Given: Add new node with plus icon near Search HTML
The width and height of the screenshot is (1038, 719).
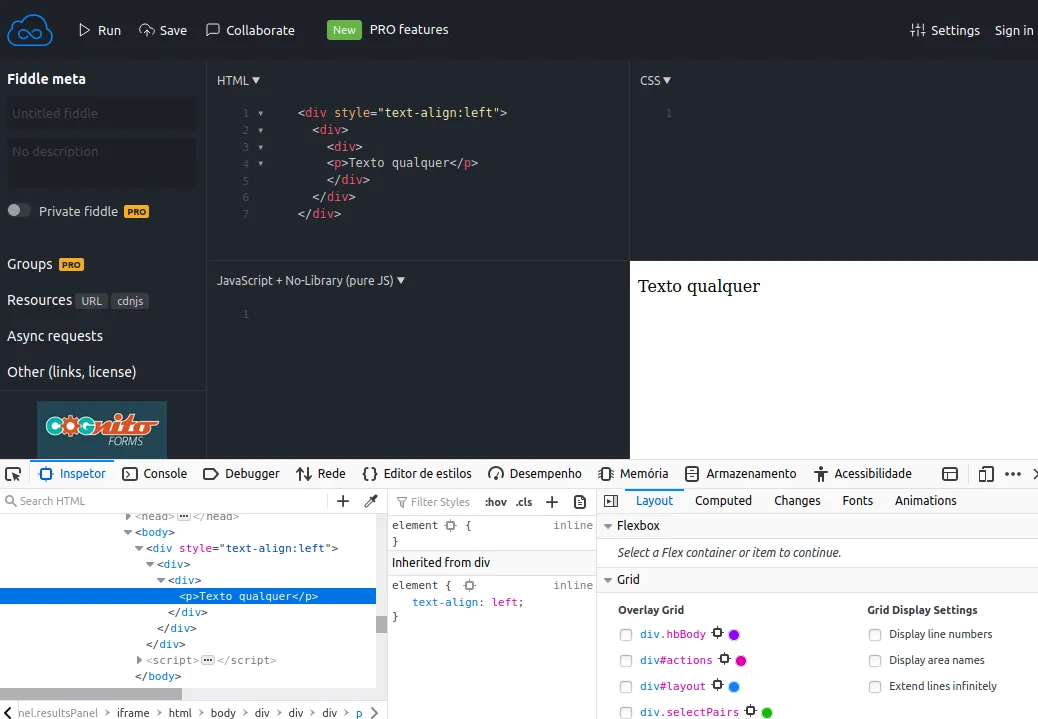Looking at the screenshot, I should point(343,501).
